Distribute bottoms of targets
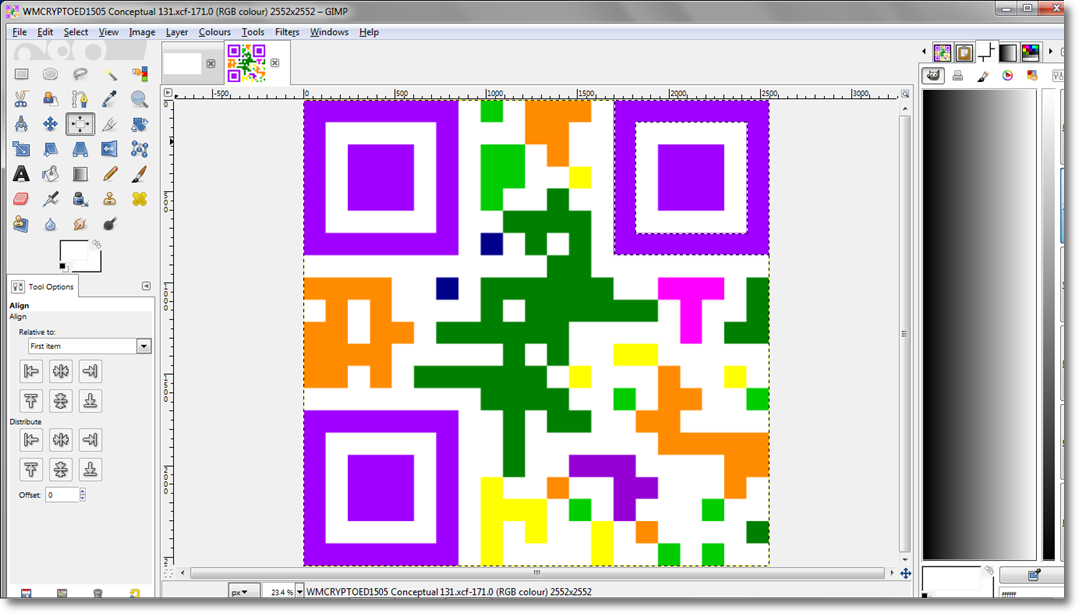 point(90,469)
